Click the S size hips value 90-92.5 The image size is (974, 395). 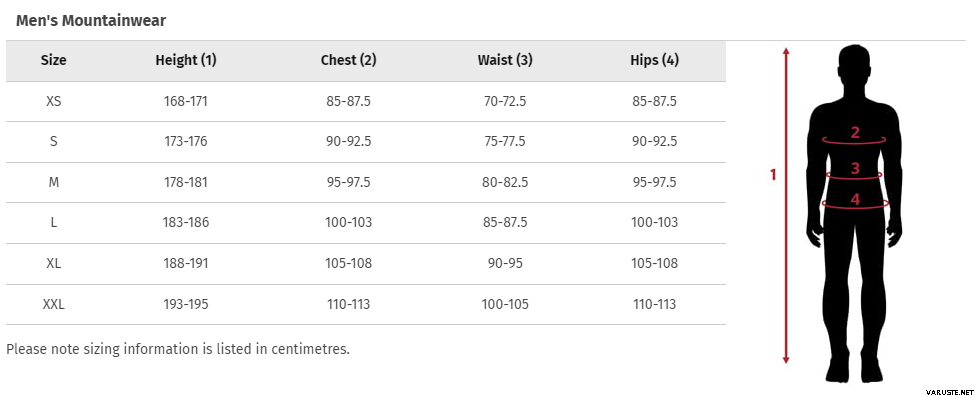click(655, 142)
